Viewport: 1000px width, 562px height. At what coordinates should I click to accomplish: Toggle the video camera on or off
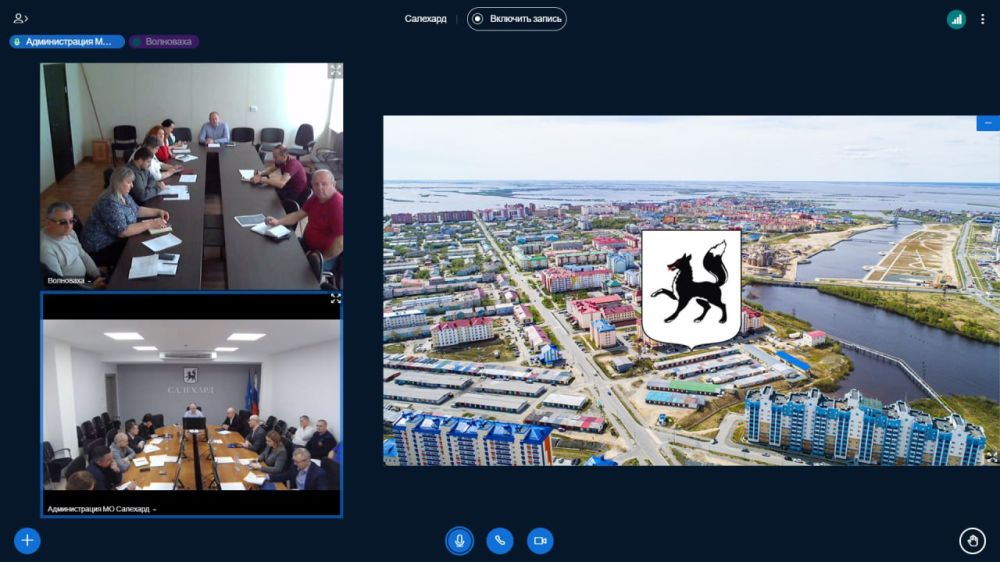(540, 540)
